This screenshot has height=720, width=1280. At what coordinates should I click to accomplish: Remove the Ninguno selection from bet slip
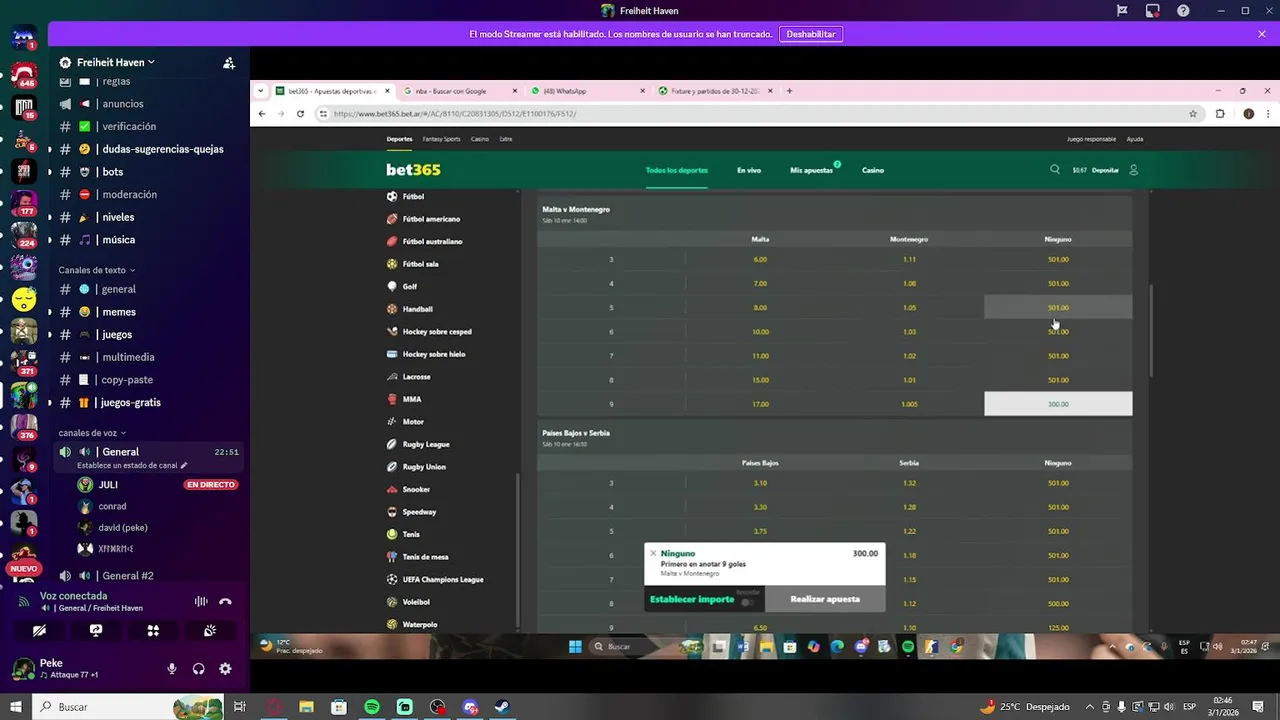tap(653, 553)
